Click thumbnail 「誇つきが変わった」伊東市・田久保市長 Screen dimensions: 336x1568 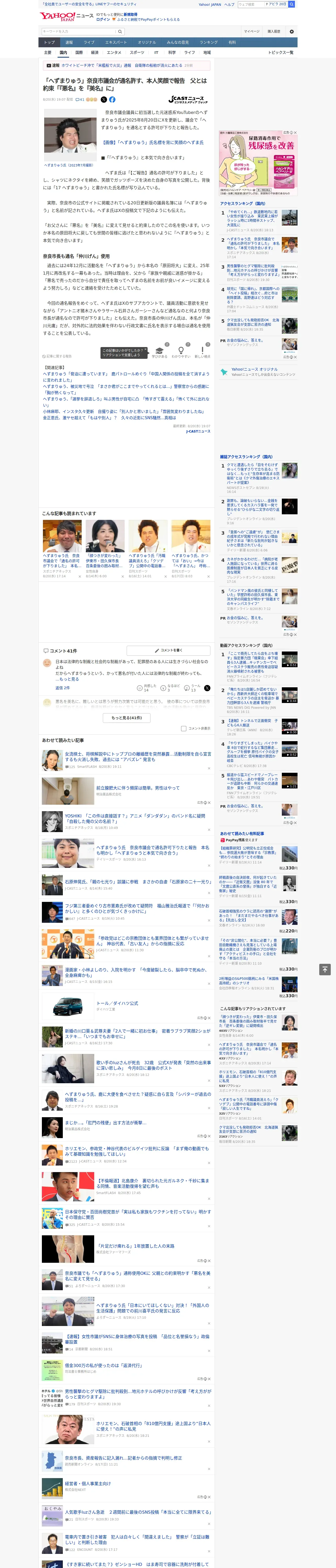point(105,536)
